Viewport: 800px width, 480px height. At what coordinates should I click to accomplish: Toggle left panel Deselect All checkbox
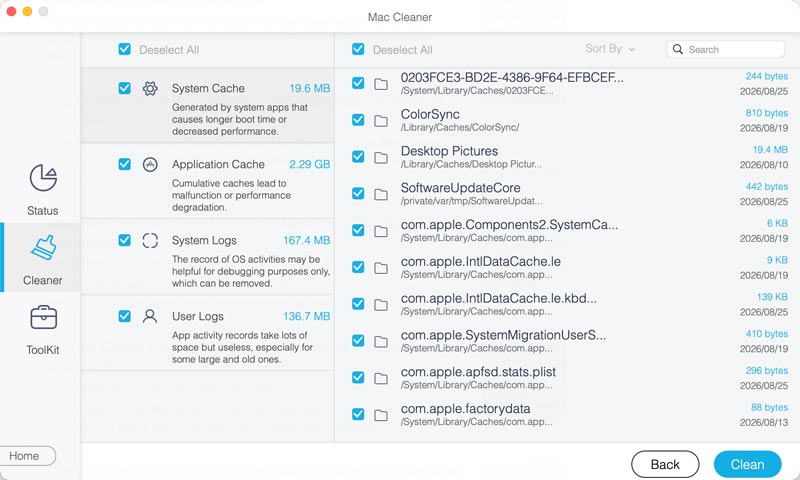click(x=124, y=49)
